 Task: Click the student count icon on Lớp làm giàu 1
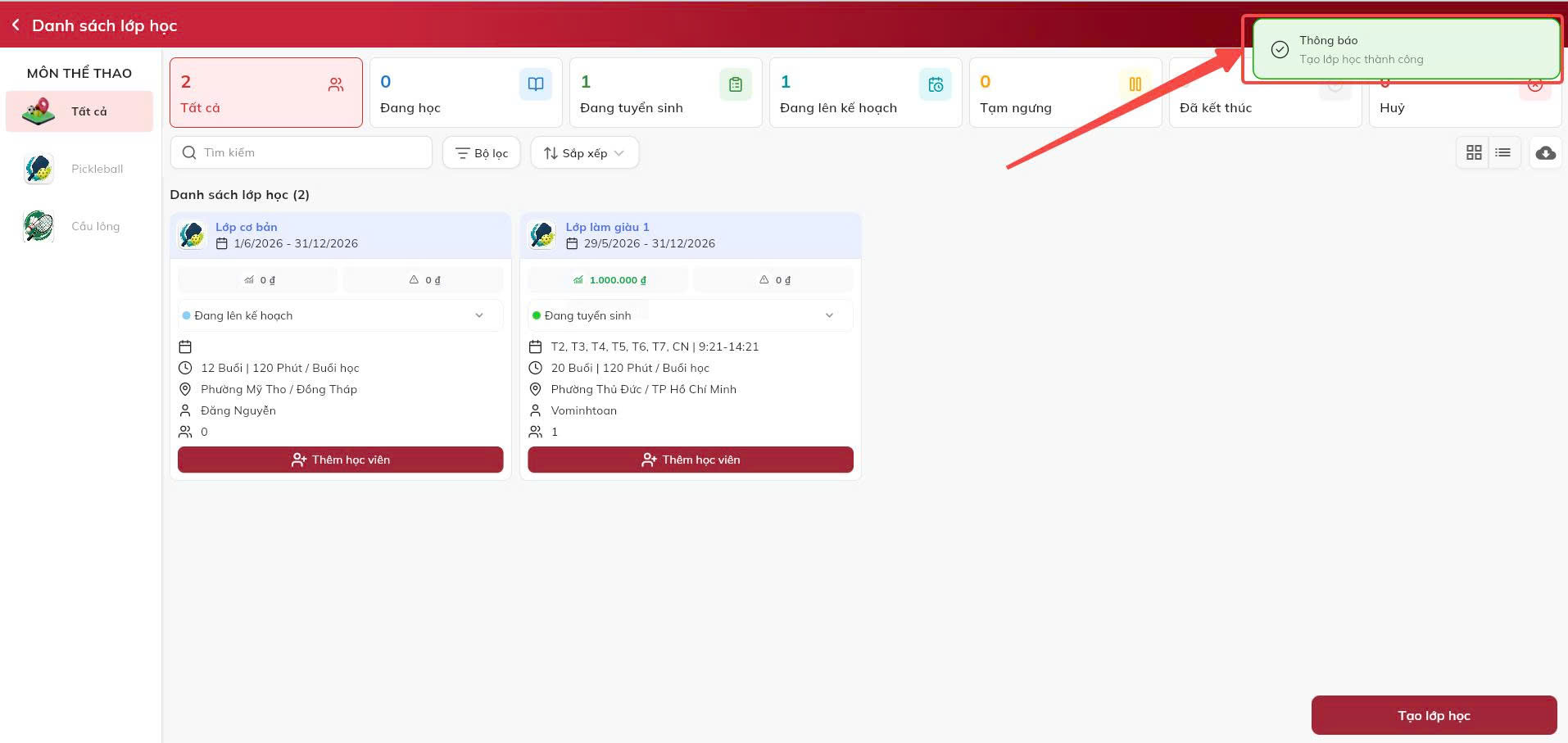535,432
